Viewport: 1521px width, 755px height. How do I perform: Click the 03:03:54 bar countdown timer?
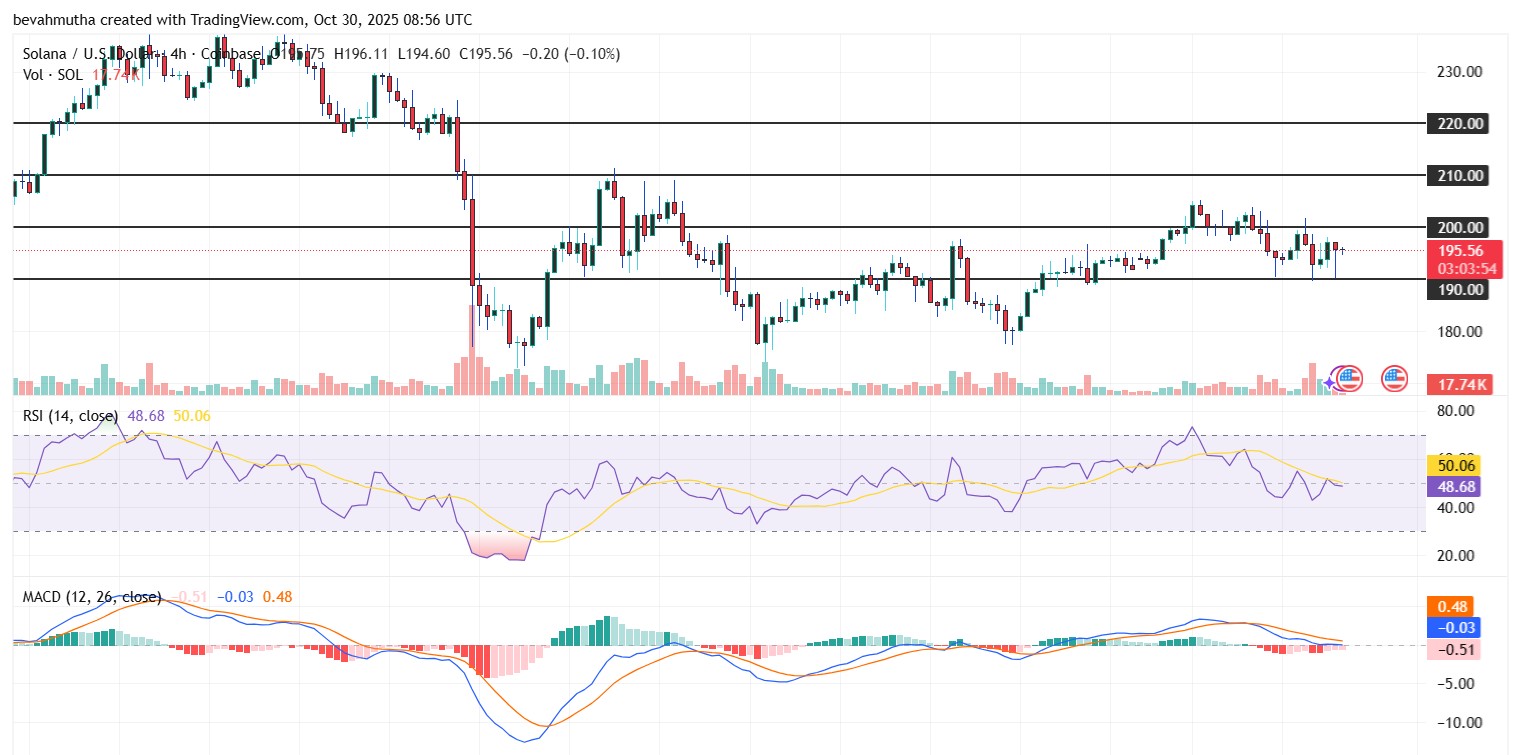pyautogui.click(x=1466, y=269)
